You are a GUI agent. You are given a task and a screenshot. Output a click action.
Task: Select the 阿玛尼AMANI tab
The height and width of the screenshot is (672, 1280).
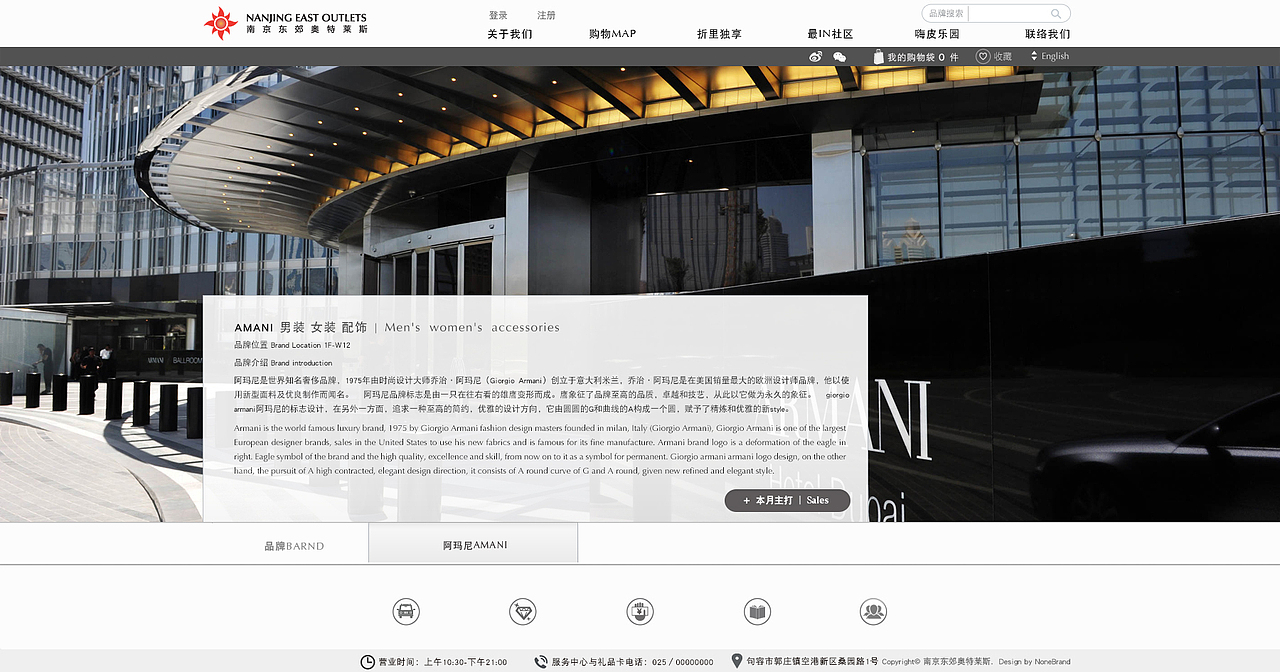(473, 544)
